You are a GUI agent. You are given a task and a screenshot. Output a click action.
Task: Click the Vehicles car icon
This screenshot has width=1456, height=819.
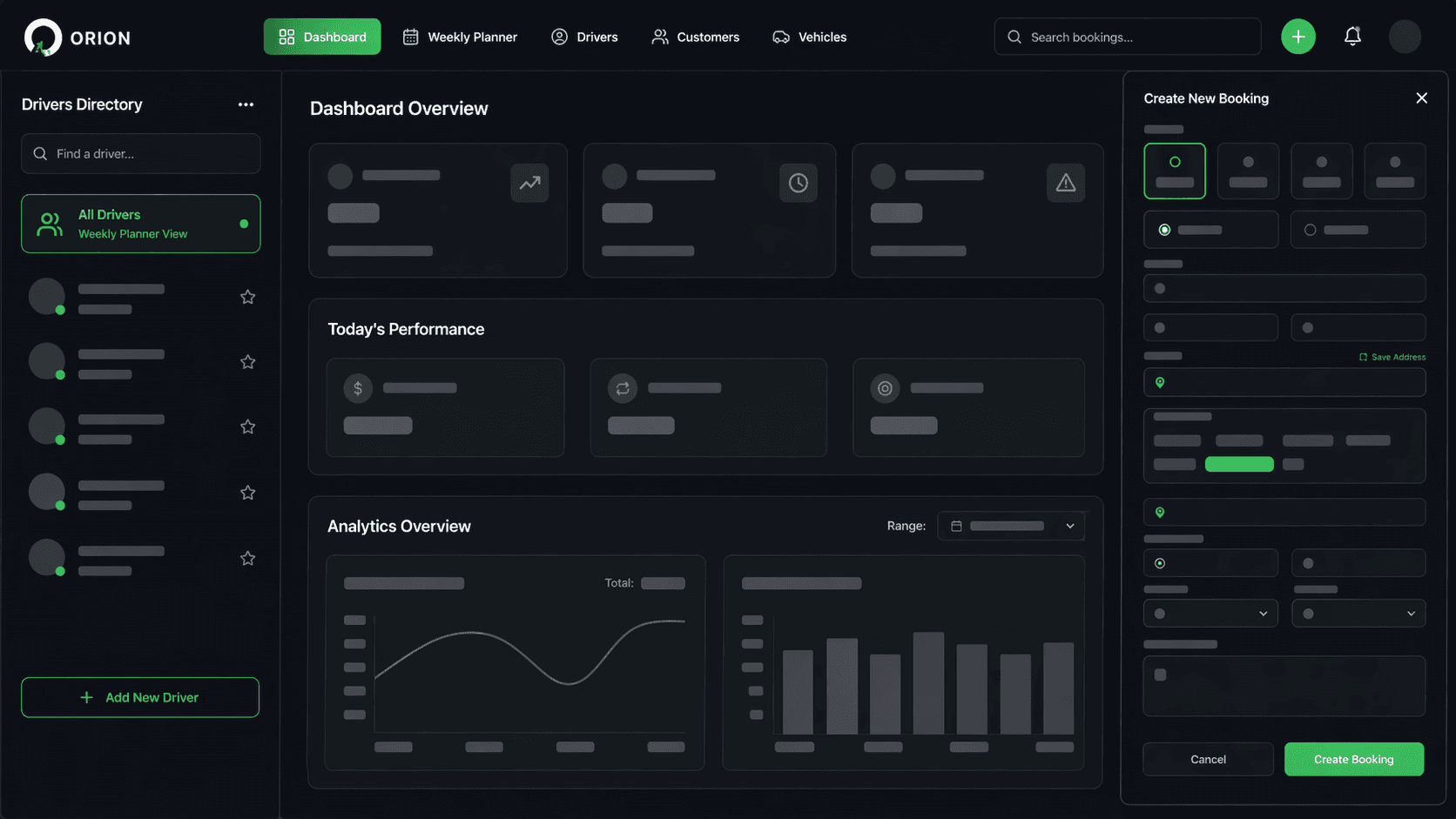click(781, 37)
